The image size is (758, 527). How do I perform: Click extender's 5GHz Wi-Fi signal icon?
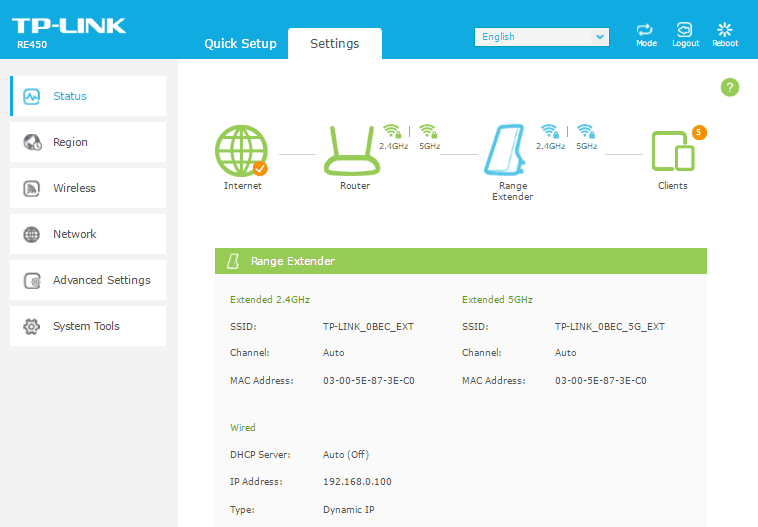[x=585, y=131]
